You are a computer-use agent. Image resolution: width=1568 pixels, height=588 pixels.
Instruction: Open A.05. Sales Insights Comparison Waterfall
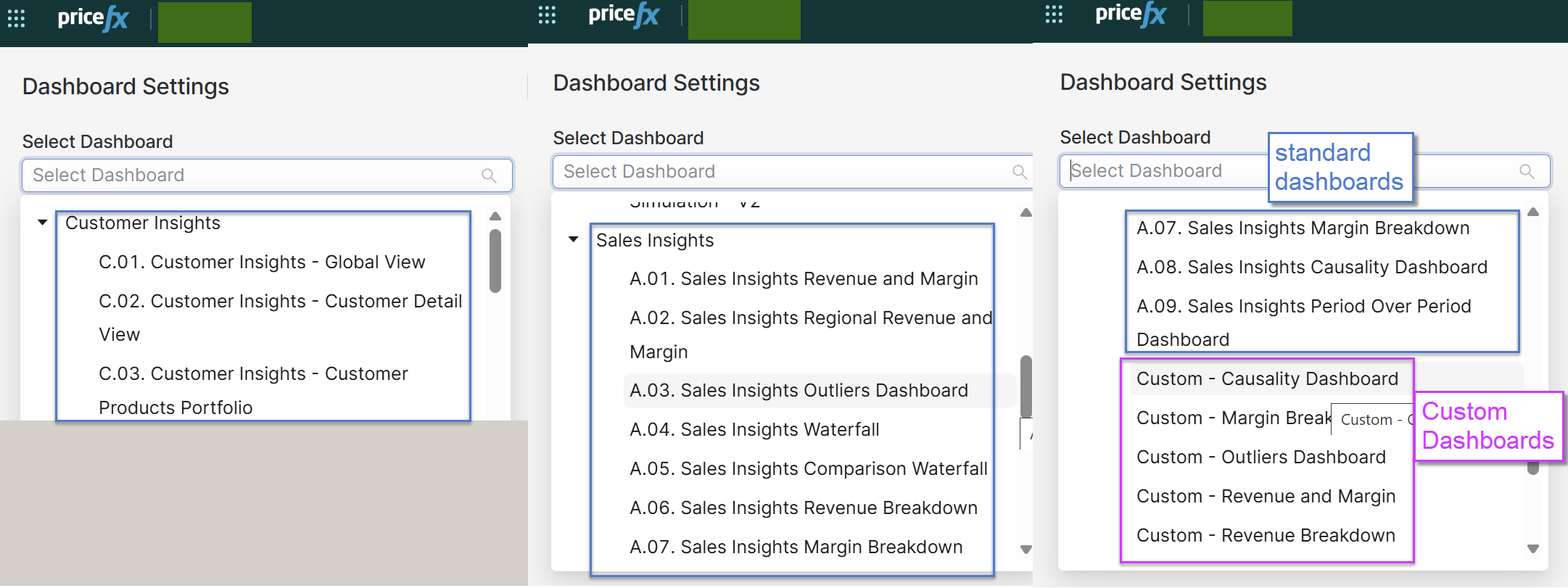[808, 468]
